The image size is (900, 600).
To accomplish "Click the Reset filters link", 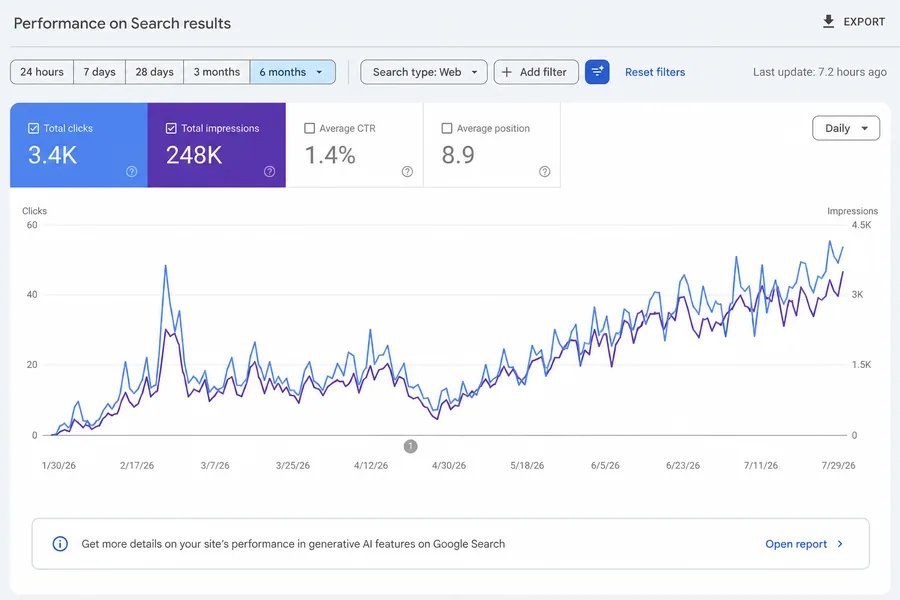I will (655, 72).
